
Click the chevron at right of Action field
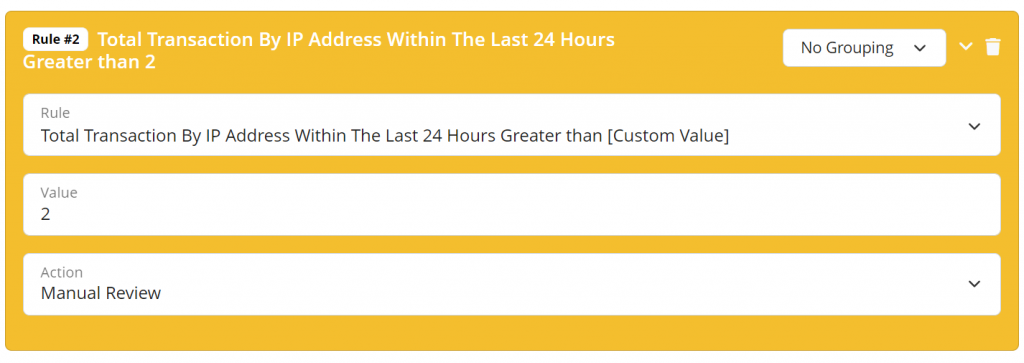pyautogui.click(x=974, y=283)
